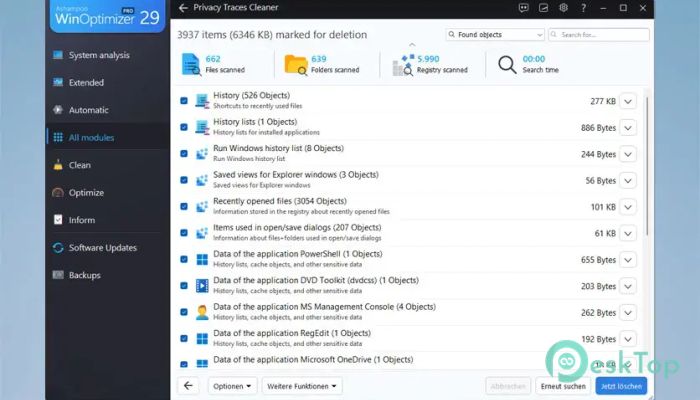This screenshot has height=400, width=700.
Task: Switch to All modules
Action: (x=107, y=138)
